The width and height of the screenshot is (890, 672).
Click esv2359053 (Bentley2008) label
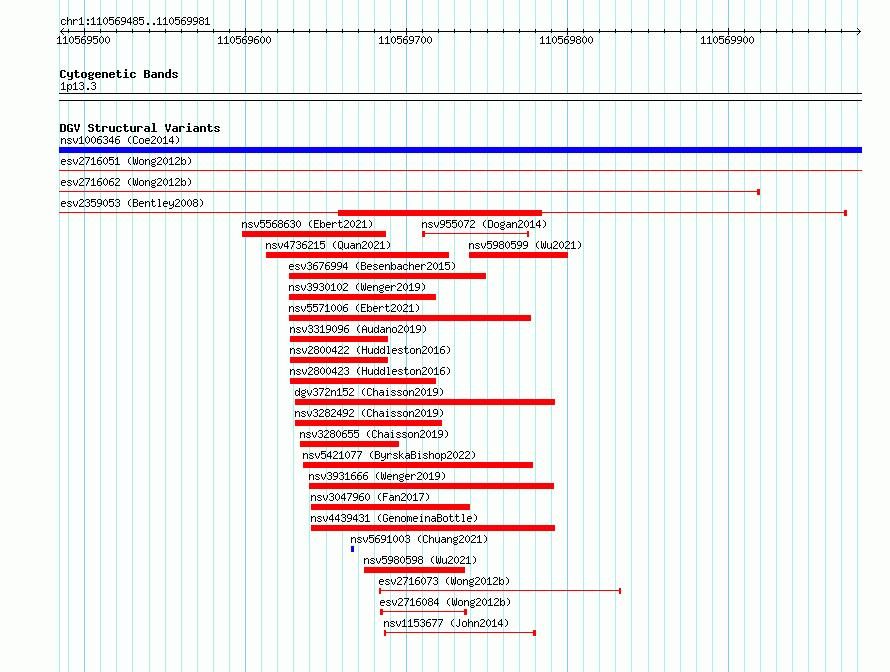pos(132,203)
